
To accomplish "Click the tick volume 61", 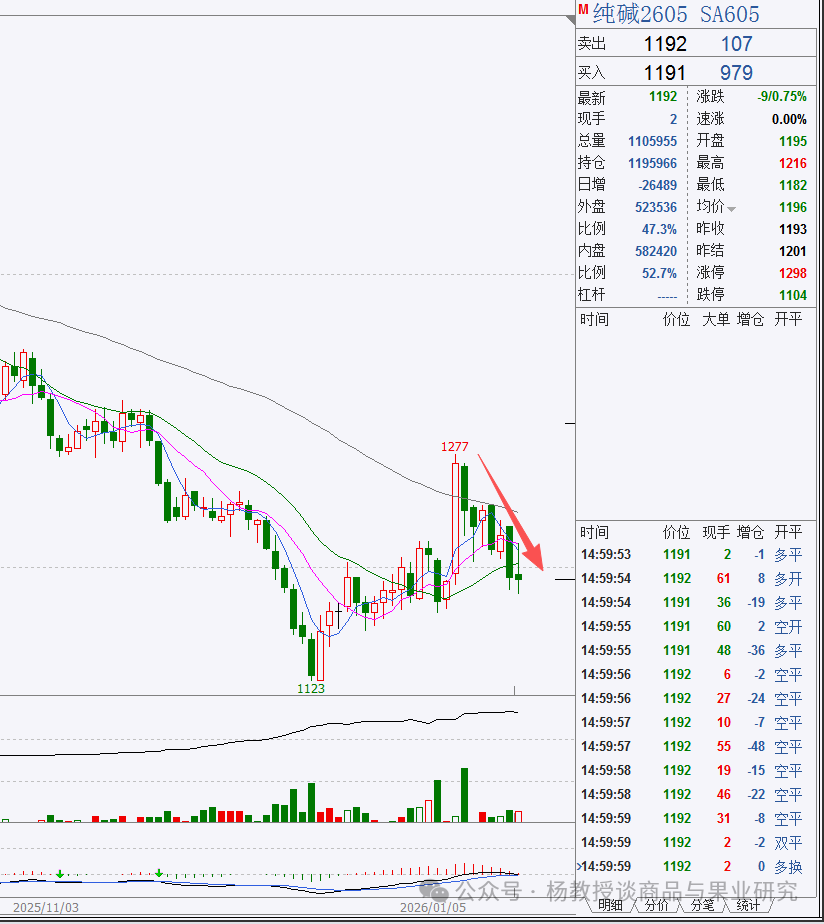I will tap(724, 579).
